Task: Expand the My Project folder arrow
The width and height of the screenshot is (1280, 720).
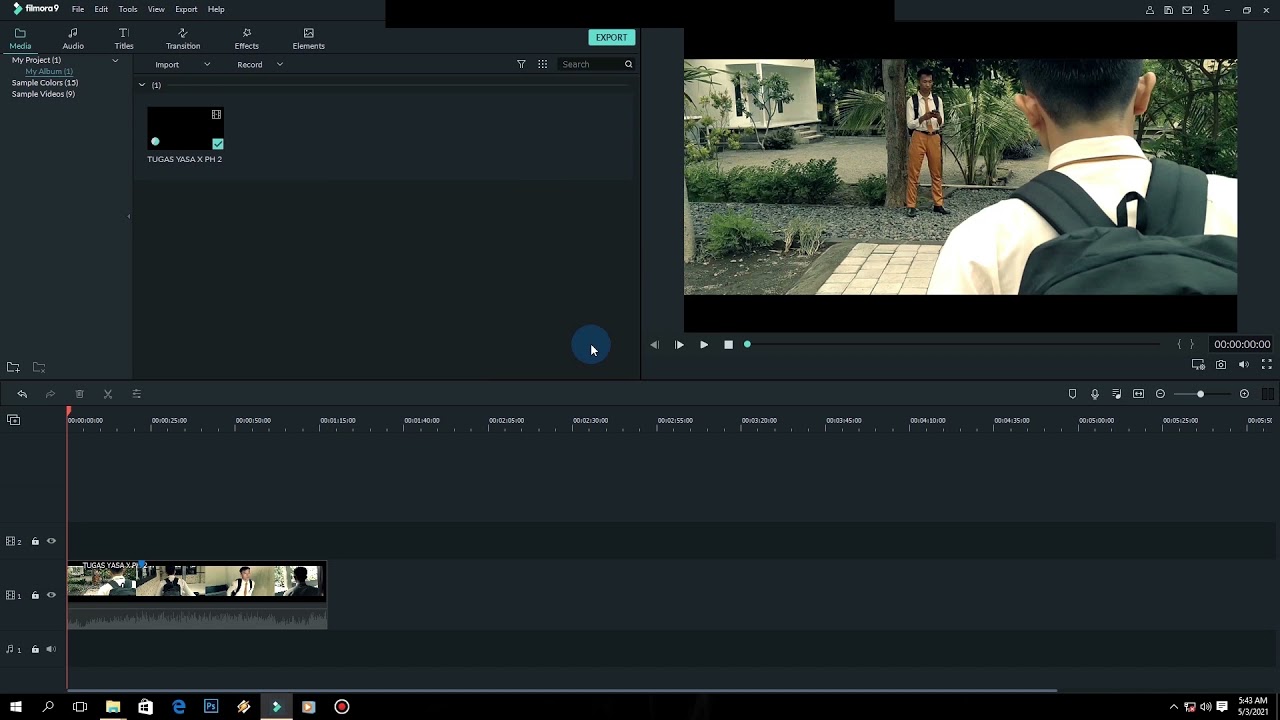Action: [x=115, y=60]
